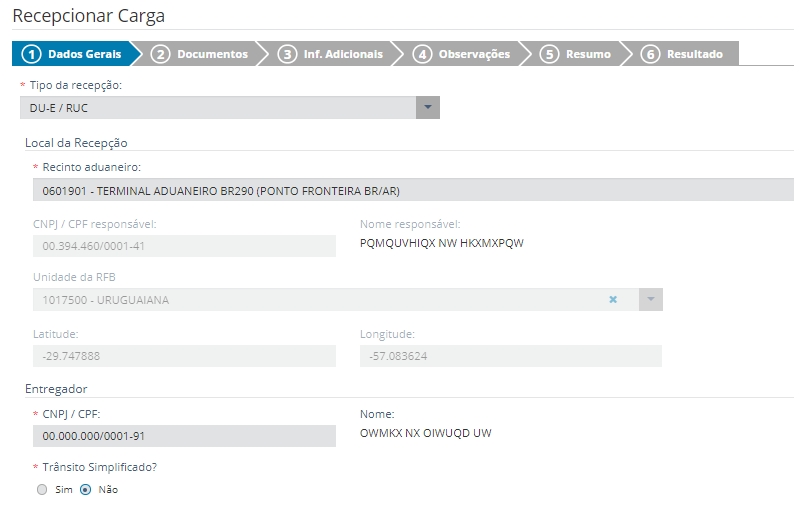The height and width of the screenshot is (511, 794).
Task: Expand the Unidade da RFB dropdown arrow
Action: click(x=650, y=299)
